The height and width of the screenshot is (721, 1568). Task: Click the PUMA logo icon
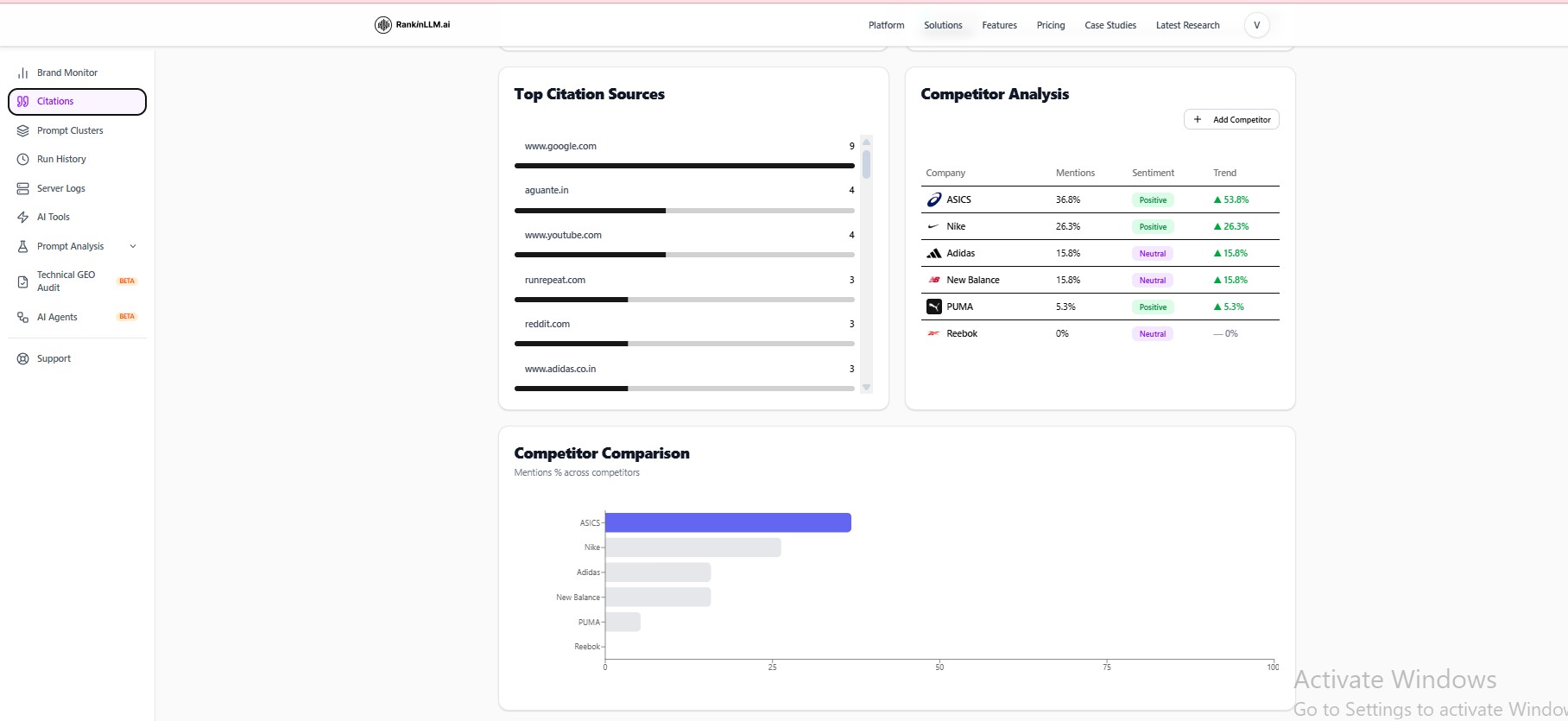click(934, 307)
